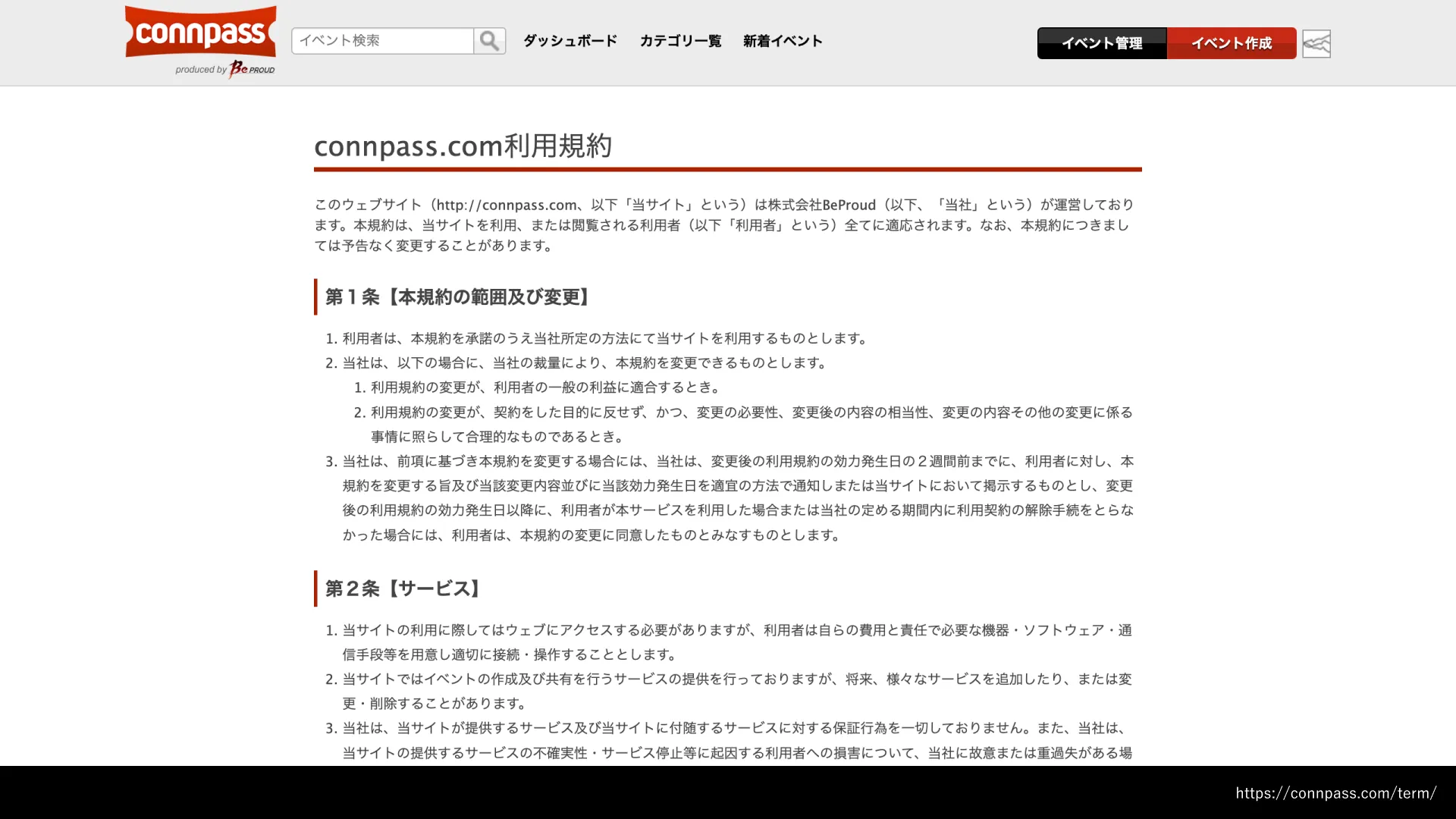Screen dimensions: 1456x819
Task: Click the https://connpass.com/term/ URL text
Action: (1335, 793)
